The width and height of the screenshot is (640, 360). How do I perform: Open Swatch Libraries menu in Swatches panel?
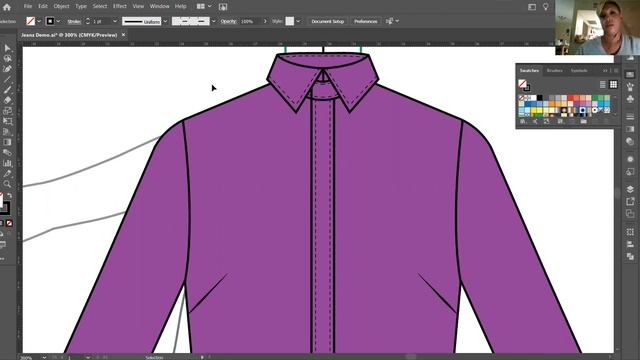523,121
